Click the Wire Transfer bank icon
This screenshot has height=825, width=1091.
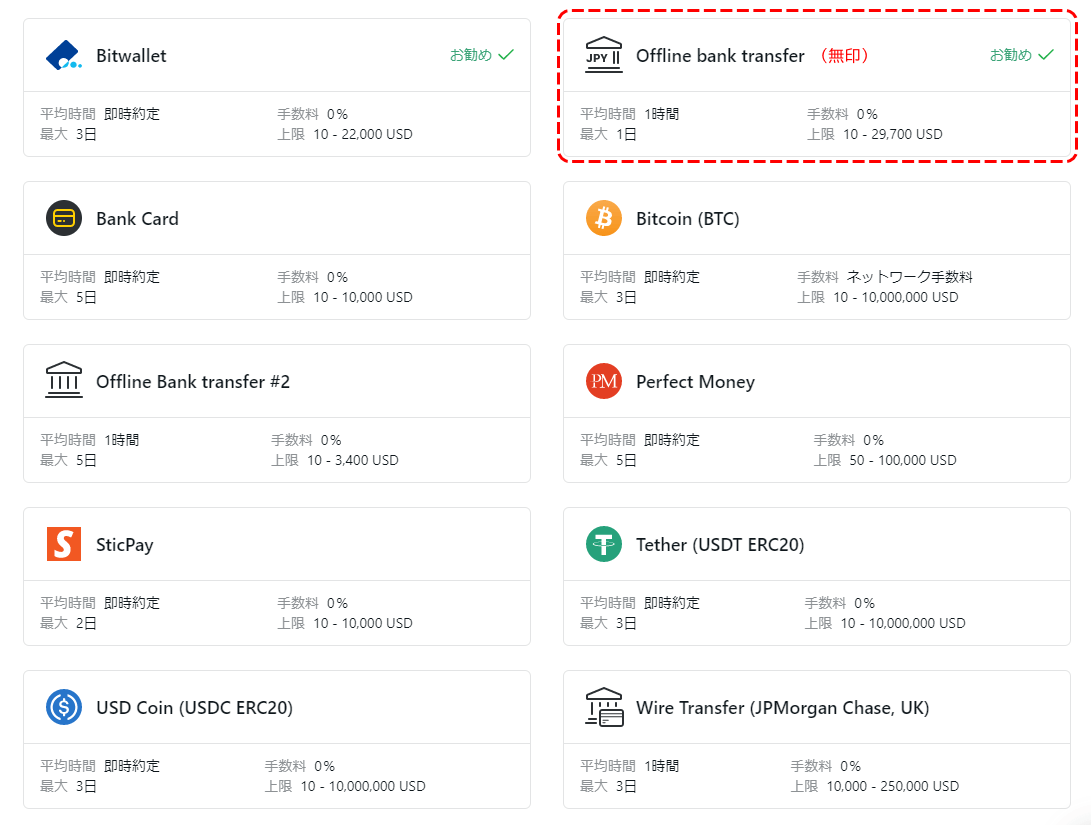point(604,707)
